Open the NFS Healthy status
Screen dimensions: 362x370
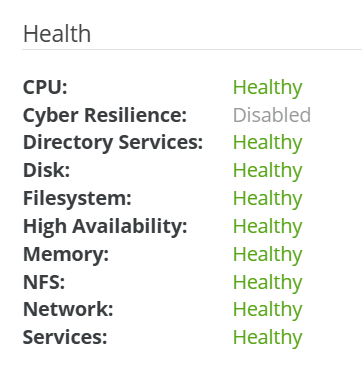pos(267,283)
